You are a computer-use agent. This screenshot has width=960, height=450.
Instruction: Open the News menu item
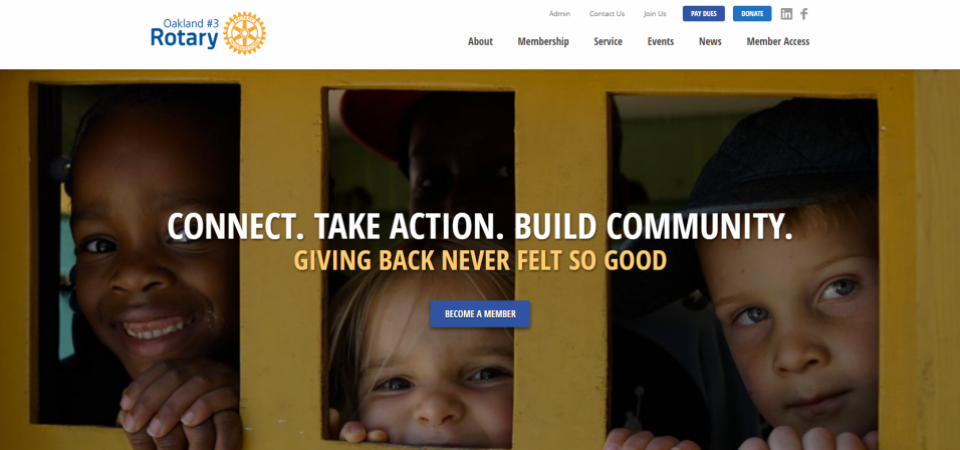click(x=710, y=42)
